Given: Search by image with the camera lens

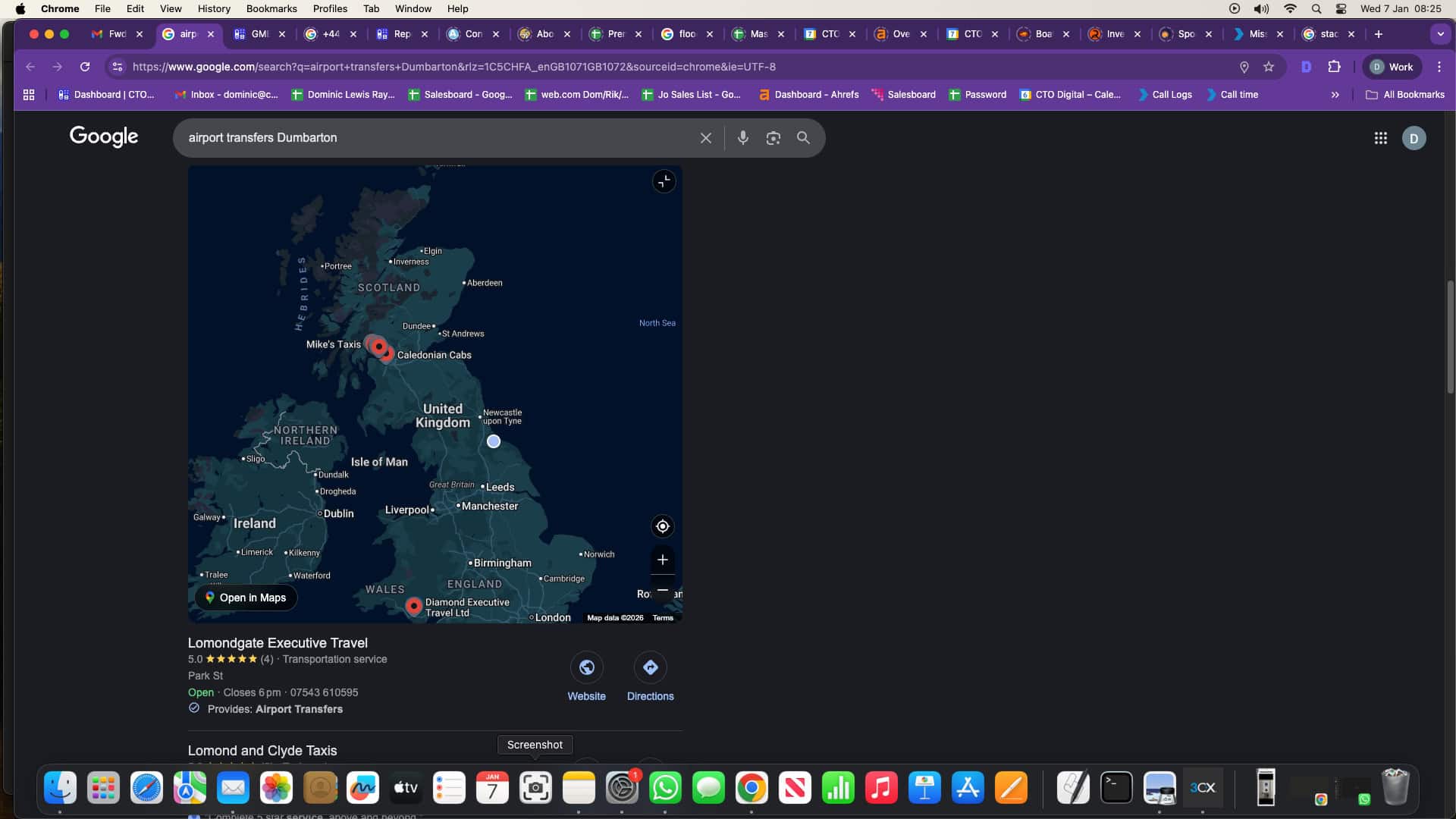Looking at the screenshot, I should [773, 138].
